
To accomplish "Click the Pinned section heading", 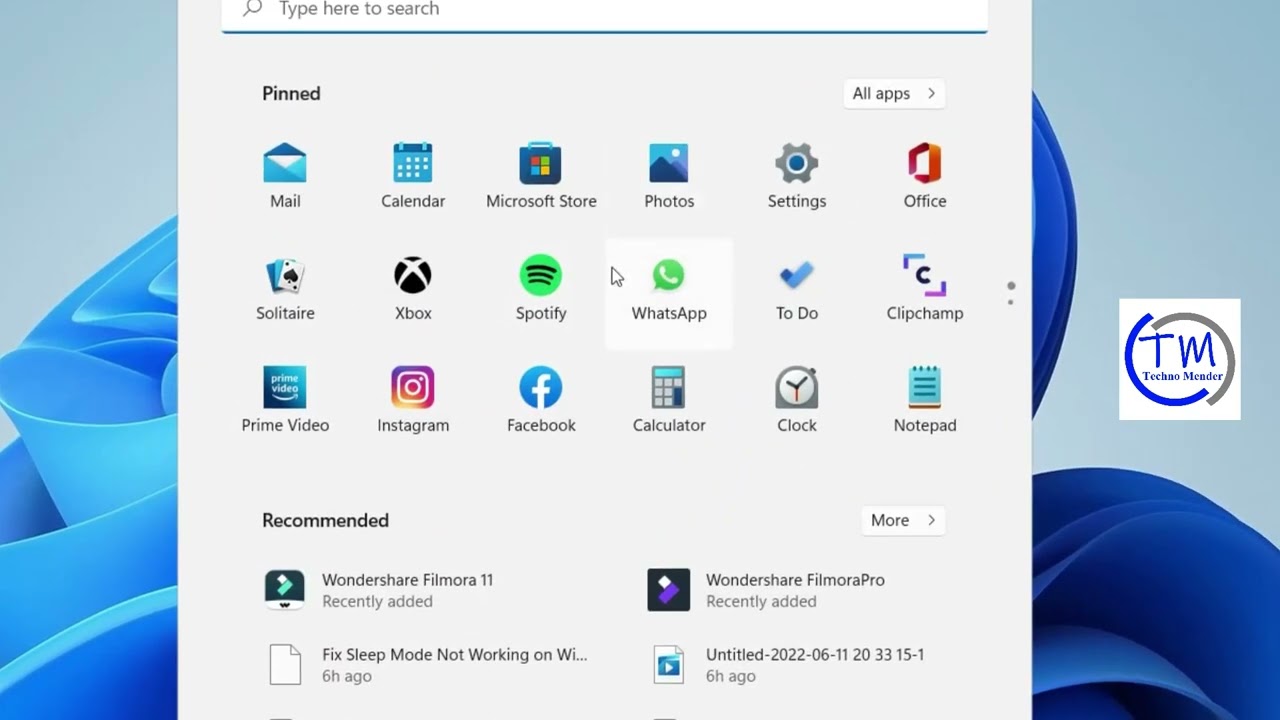I will click(x=291, y=93).
